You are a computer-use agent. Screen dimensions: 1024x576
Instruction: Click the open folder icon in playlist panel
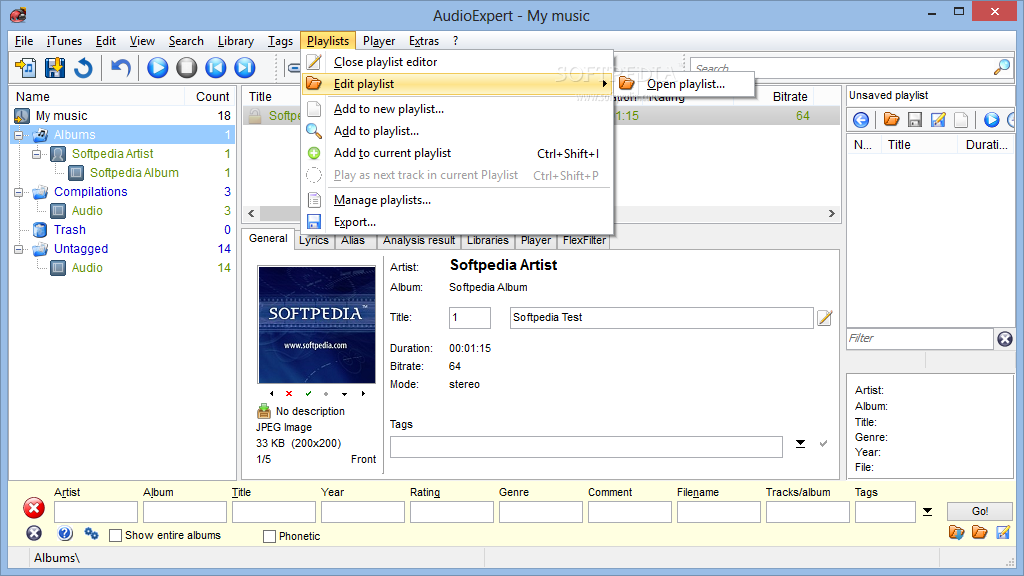click(891, 120)
